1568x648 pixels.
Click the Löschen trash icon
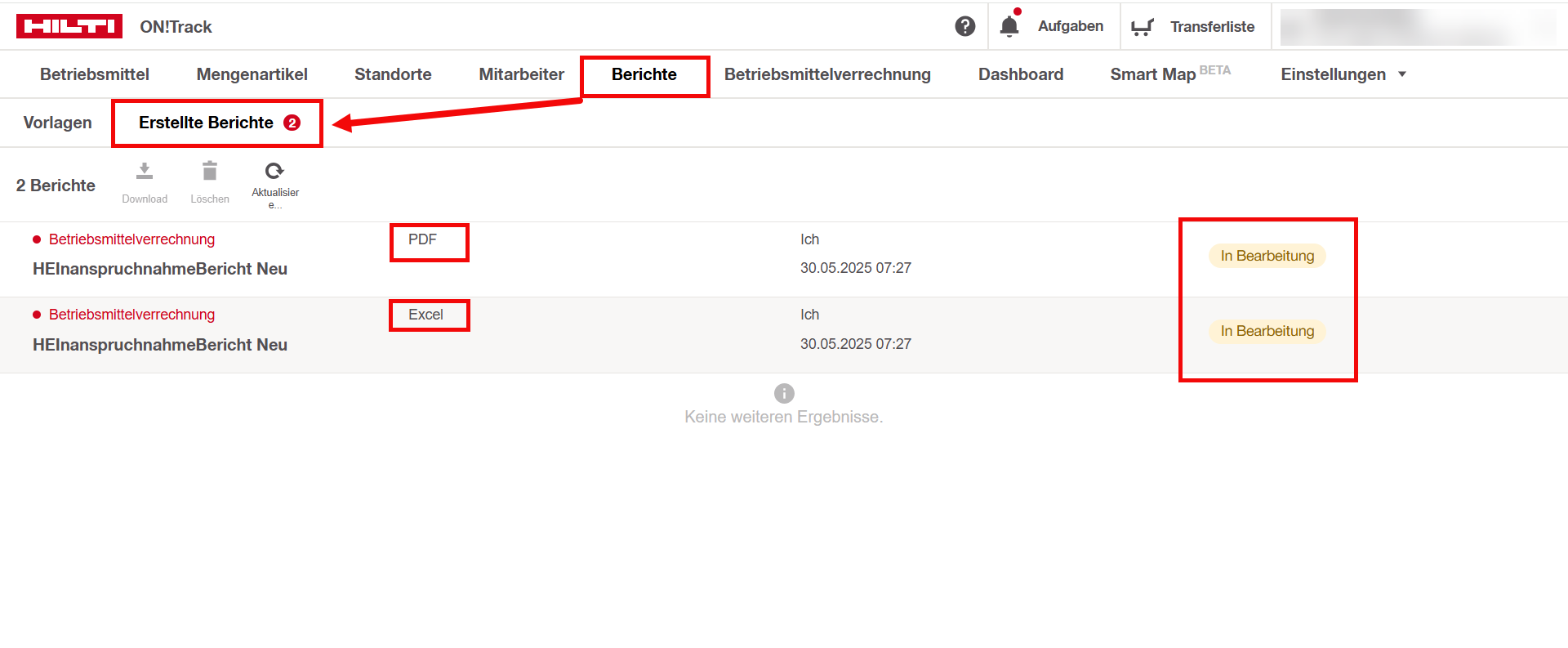(210, 172)
